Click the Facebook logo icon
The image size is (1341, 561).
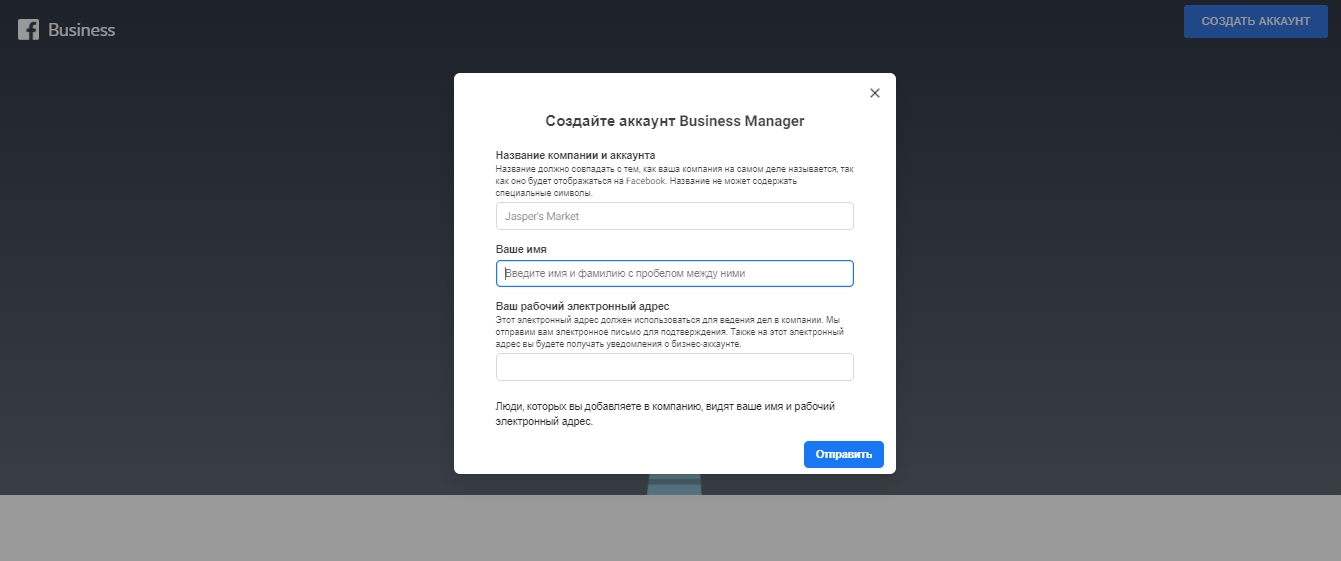pos(28,30)
